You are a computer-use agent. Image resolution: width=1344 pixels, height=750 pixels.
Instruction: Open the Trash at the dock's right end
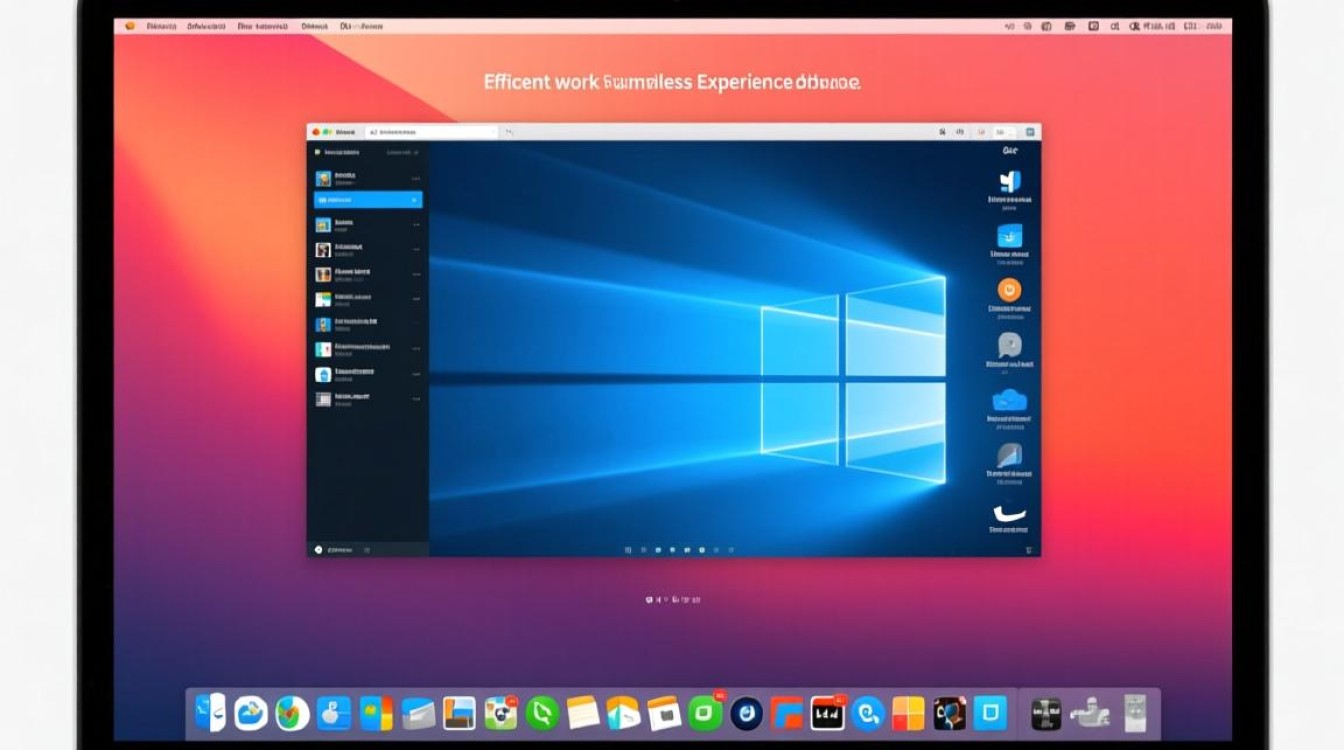click(x=1134, y=713)
